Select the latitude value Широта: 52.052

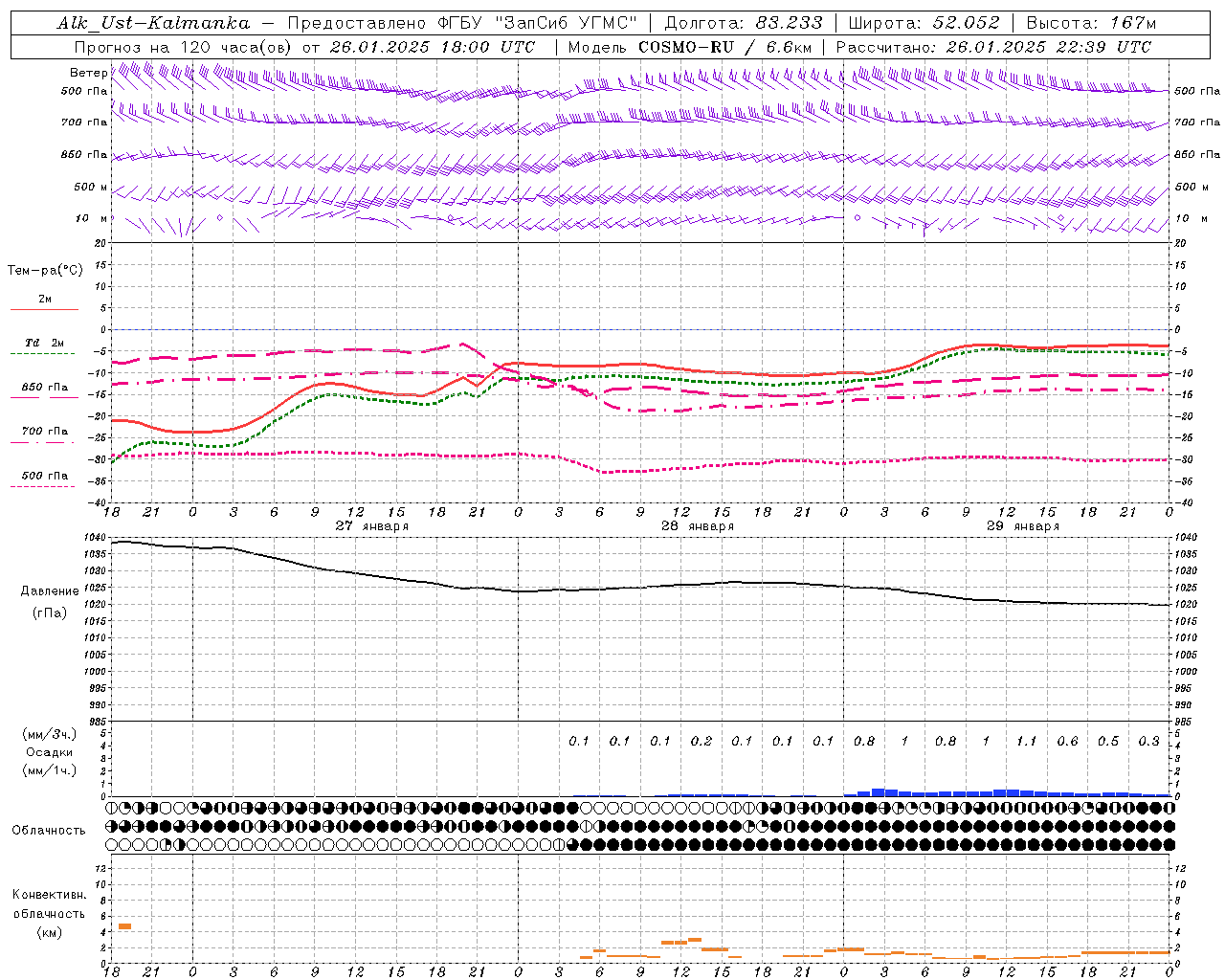pyautogui.click(x=924, y=23)
